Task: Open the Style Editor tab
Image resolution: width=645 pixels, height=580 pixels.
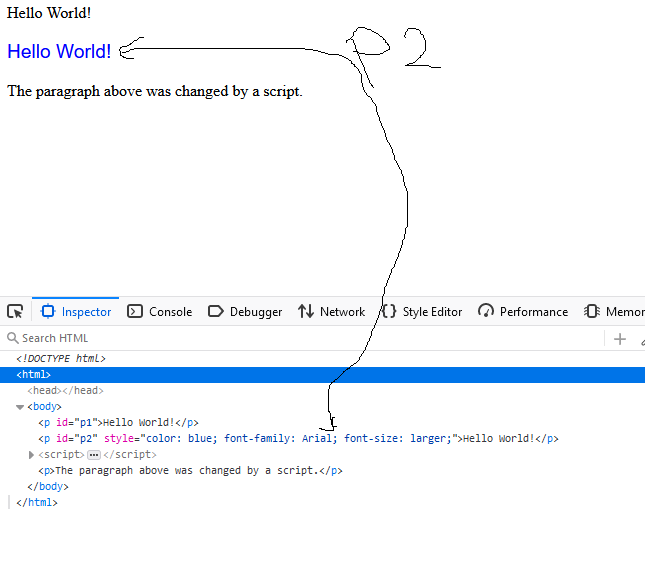Action: point(422,311)
